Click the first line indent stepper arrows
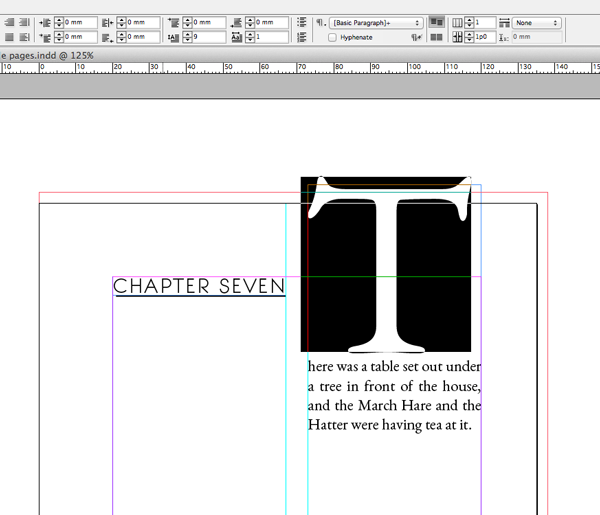 [x=59, y=37]
